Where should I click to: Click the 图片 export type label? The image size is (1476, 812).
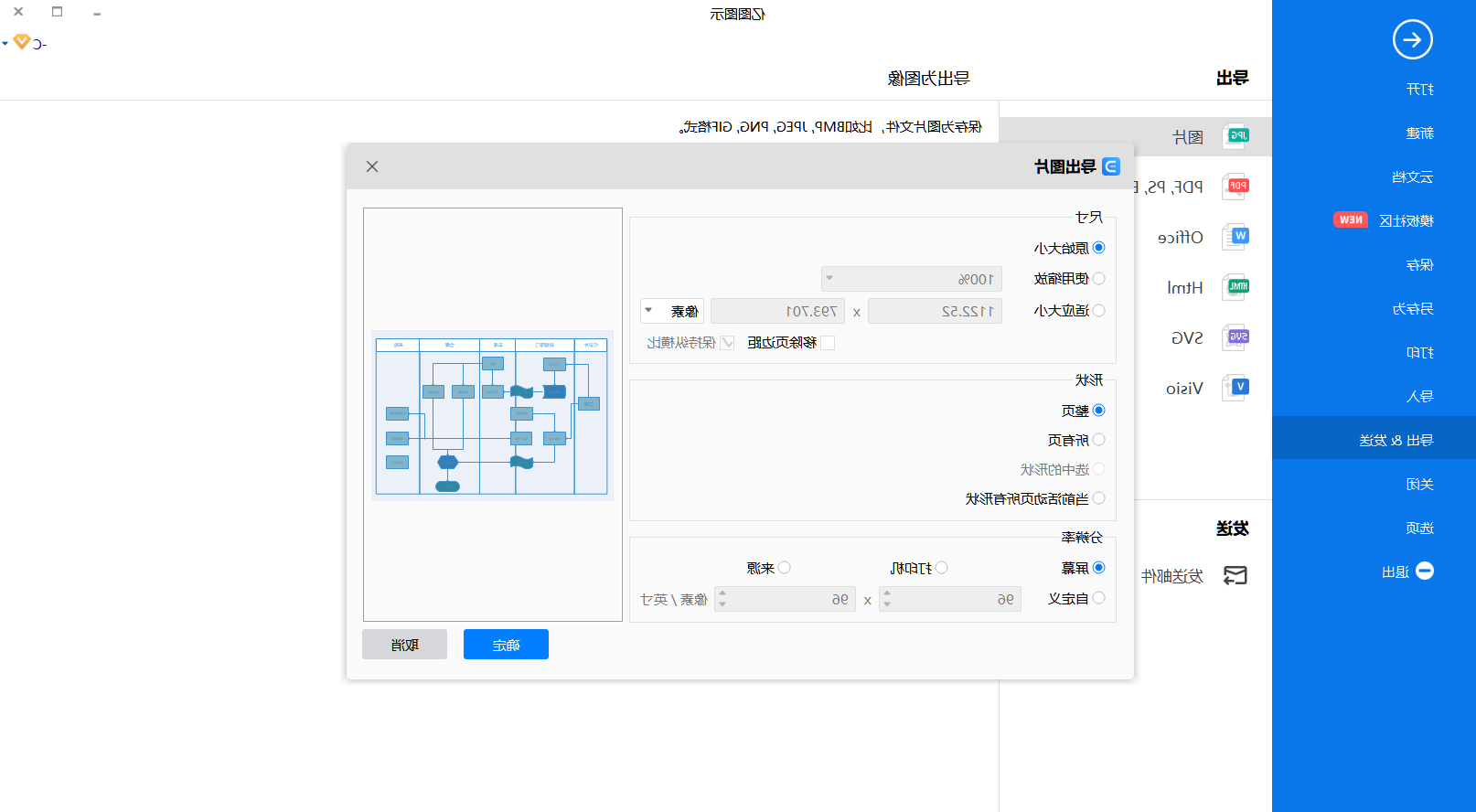pos(1188,136)
